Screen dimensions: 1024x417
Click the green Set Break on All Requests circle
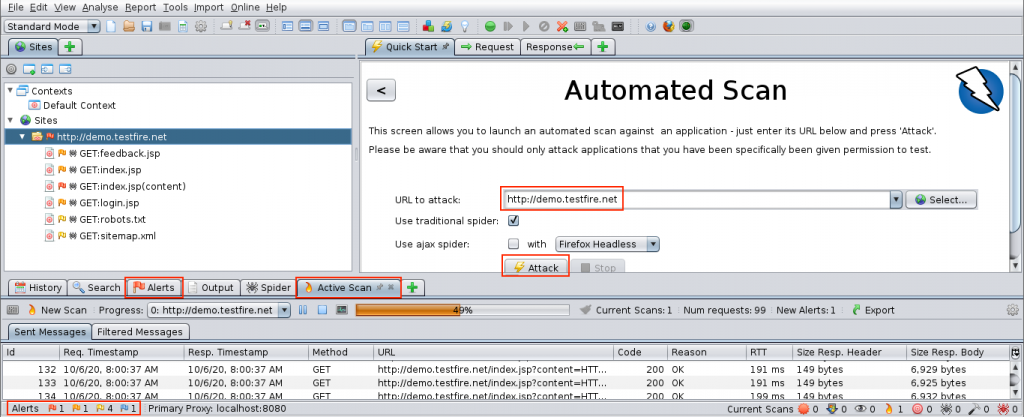coord(490,27)
